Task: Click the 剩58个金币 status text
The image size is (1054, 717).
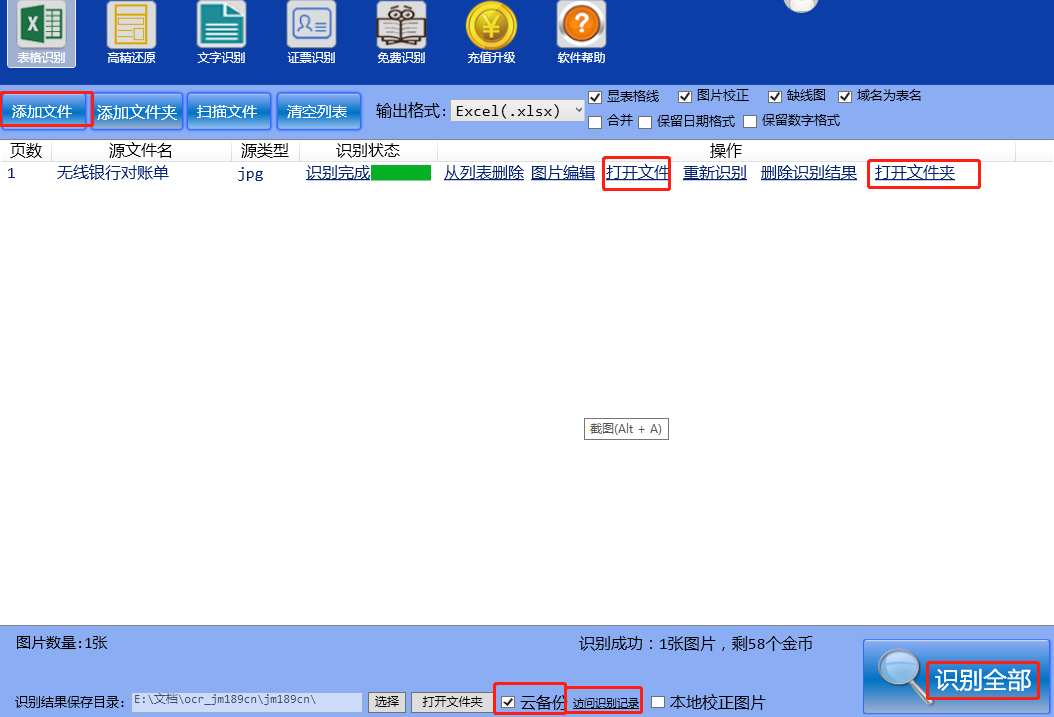Action: click(772, 644)
